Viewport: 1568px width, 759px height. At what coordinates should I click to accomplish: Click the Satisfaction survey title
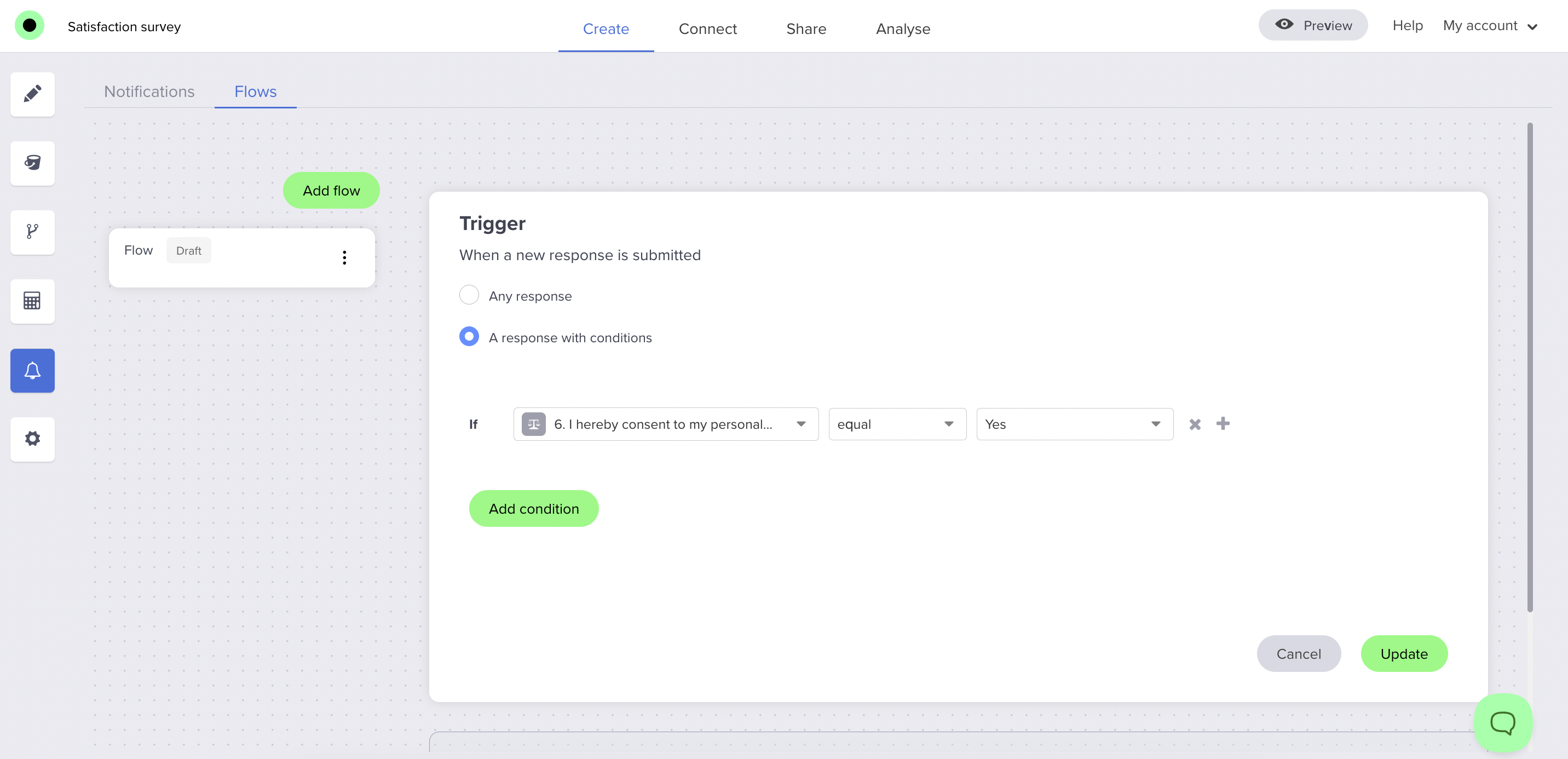pyautogui.click(x=124, y=26)
